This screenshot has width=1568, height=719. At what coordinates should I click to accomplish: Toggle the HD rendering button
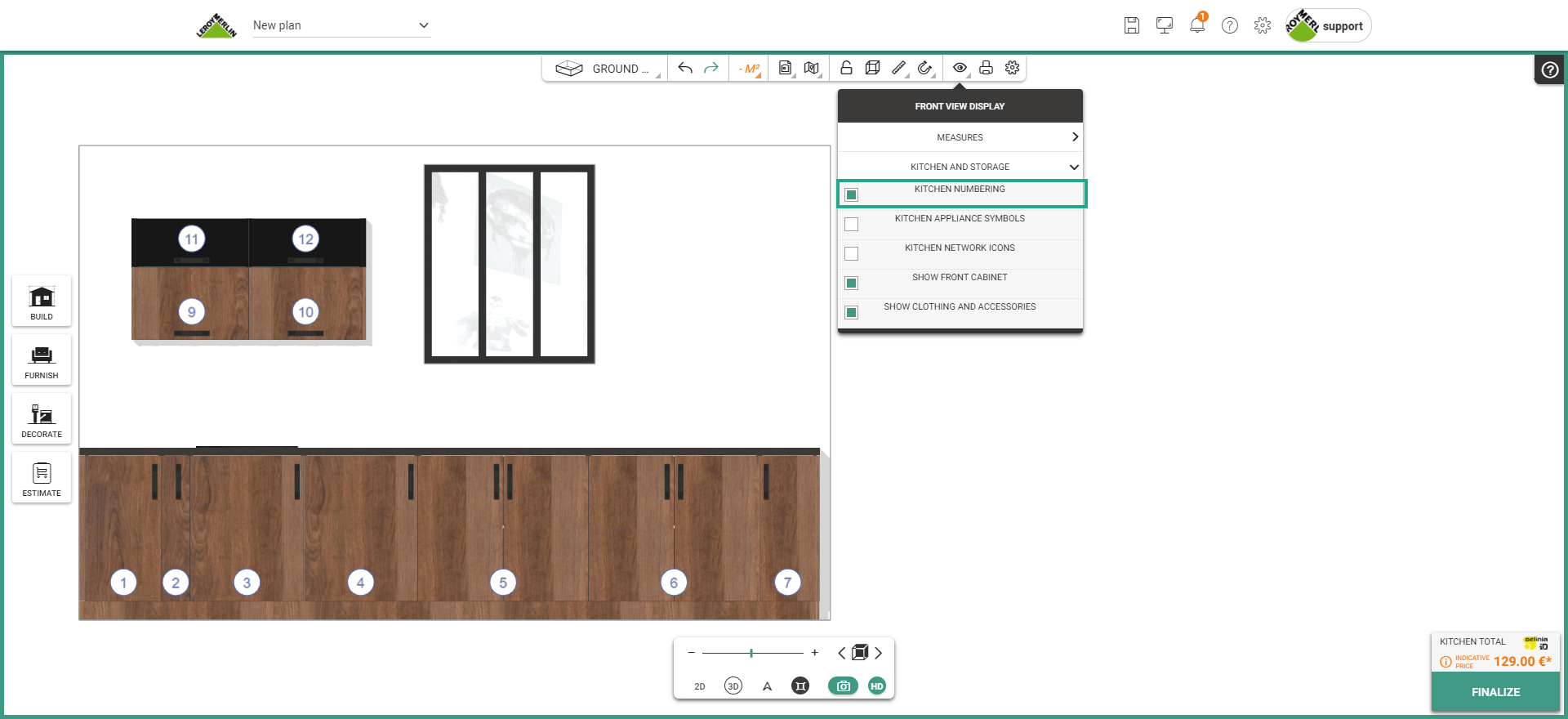pos(877,686)
